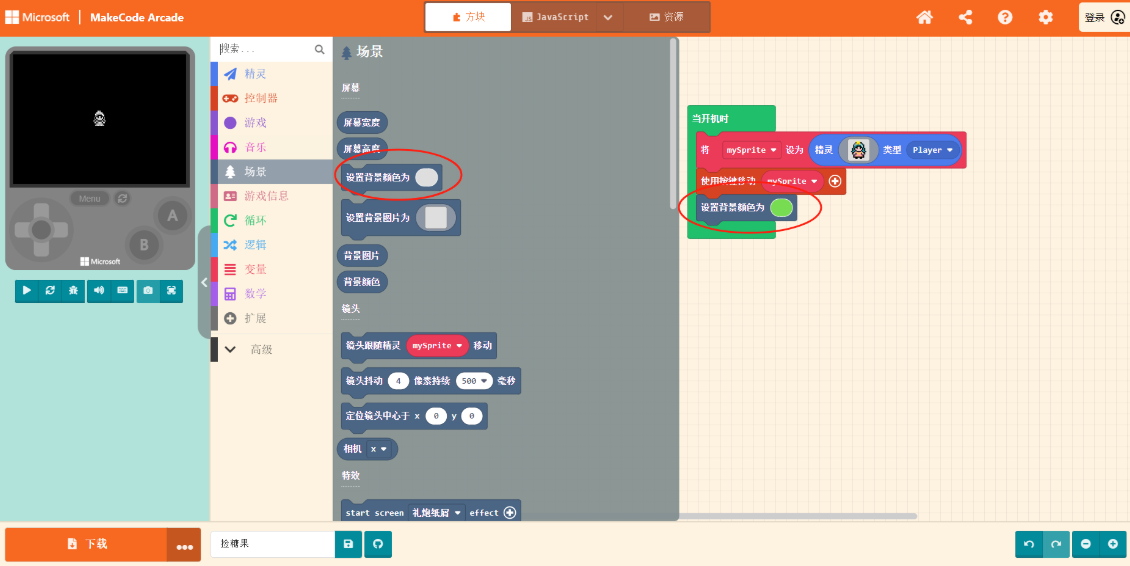Open the help question mark menu
Viewport: 1130px width, 566px height.
[x=1005, y=17]
